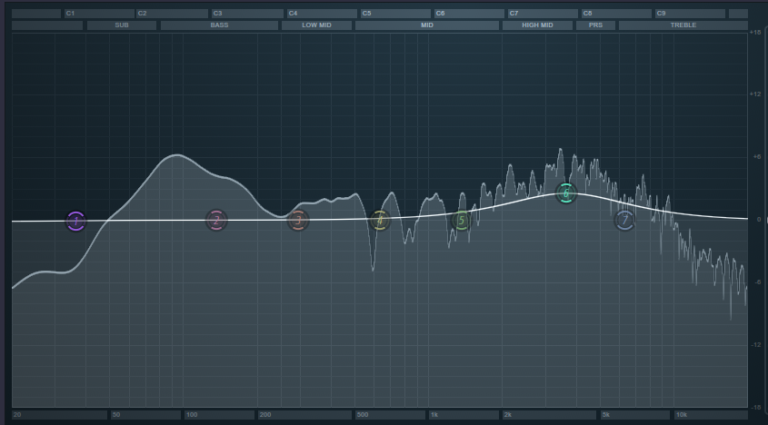This screenshot has width=768, height=425.
Task: Select the red band 3 node
Action: (x=298, y=220)
